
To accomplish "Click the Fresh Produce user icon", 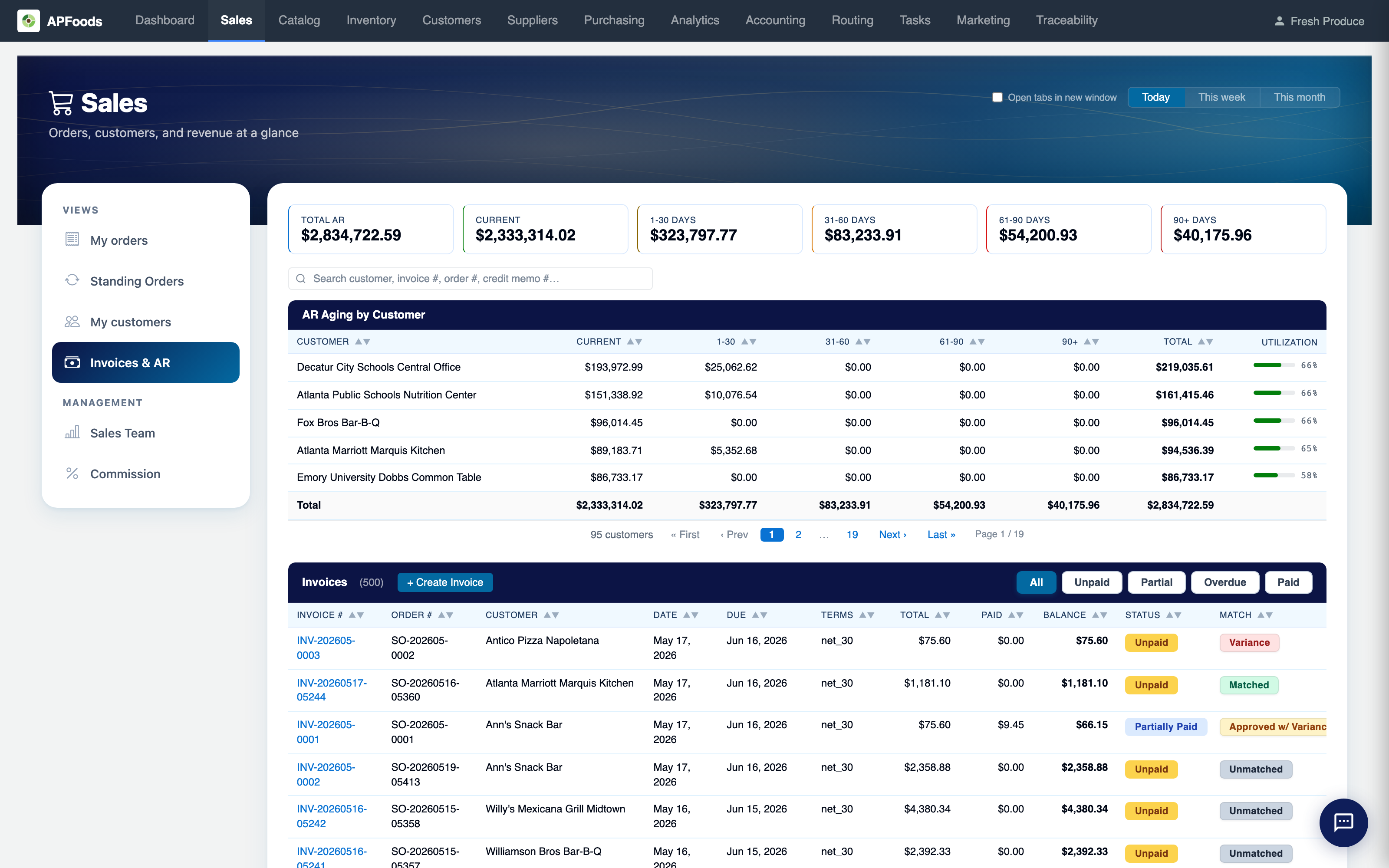I will click(x=1279, y=21).
